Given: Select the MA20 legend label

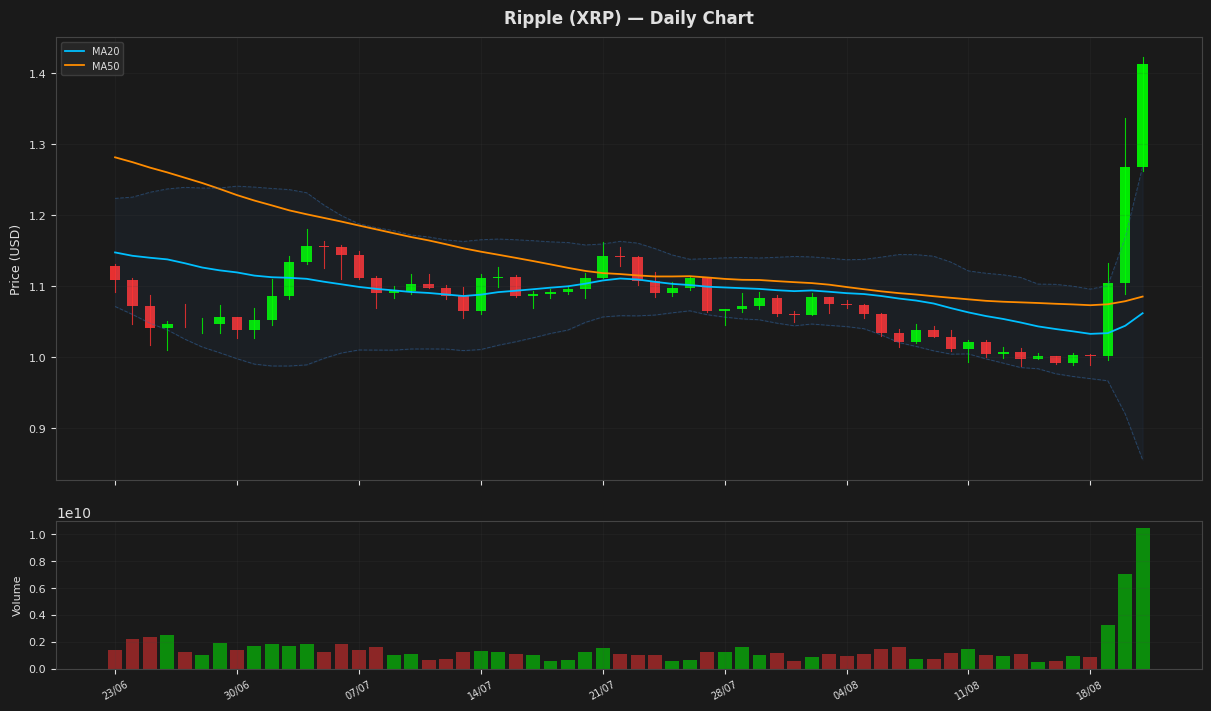Looking at the screenshot, I should click(x=105, y=51).
